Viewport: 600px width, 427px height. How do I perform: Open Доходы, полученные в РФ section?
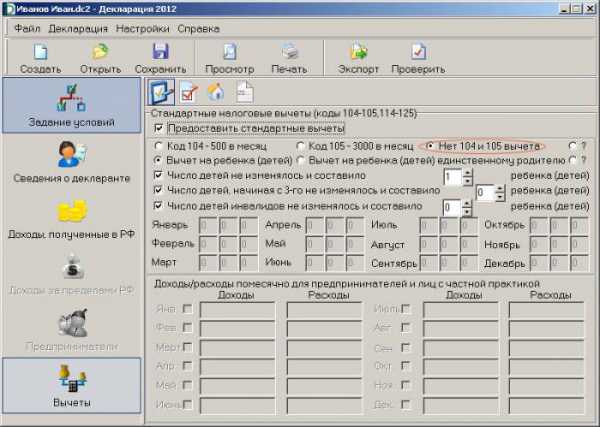click(72, 217)
